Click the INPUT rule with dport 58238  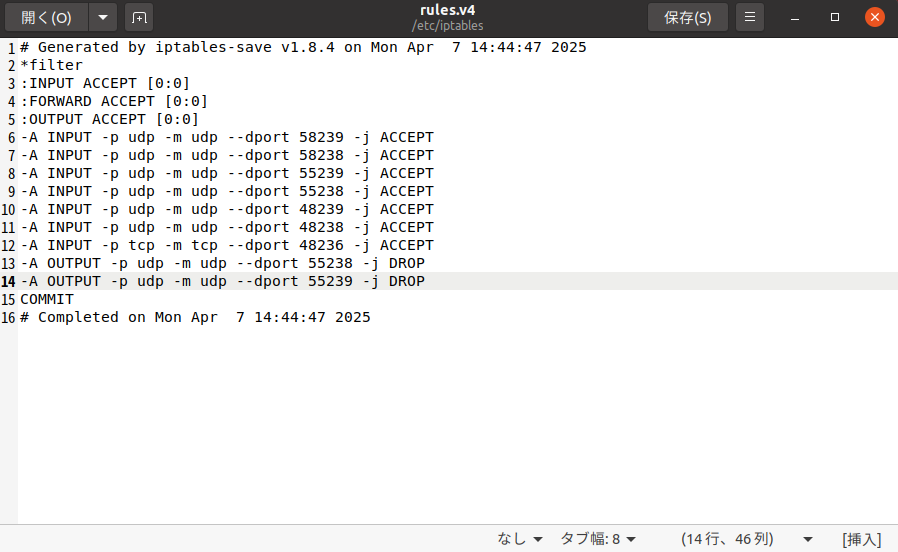point(227,155)
